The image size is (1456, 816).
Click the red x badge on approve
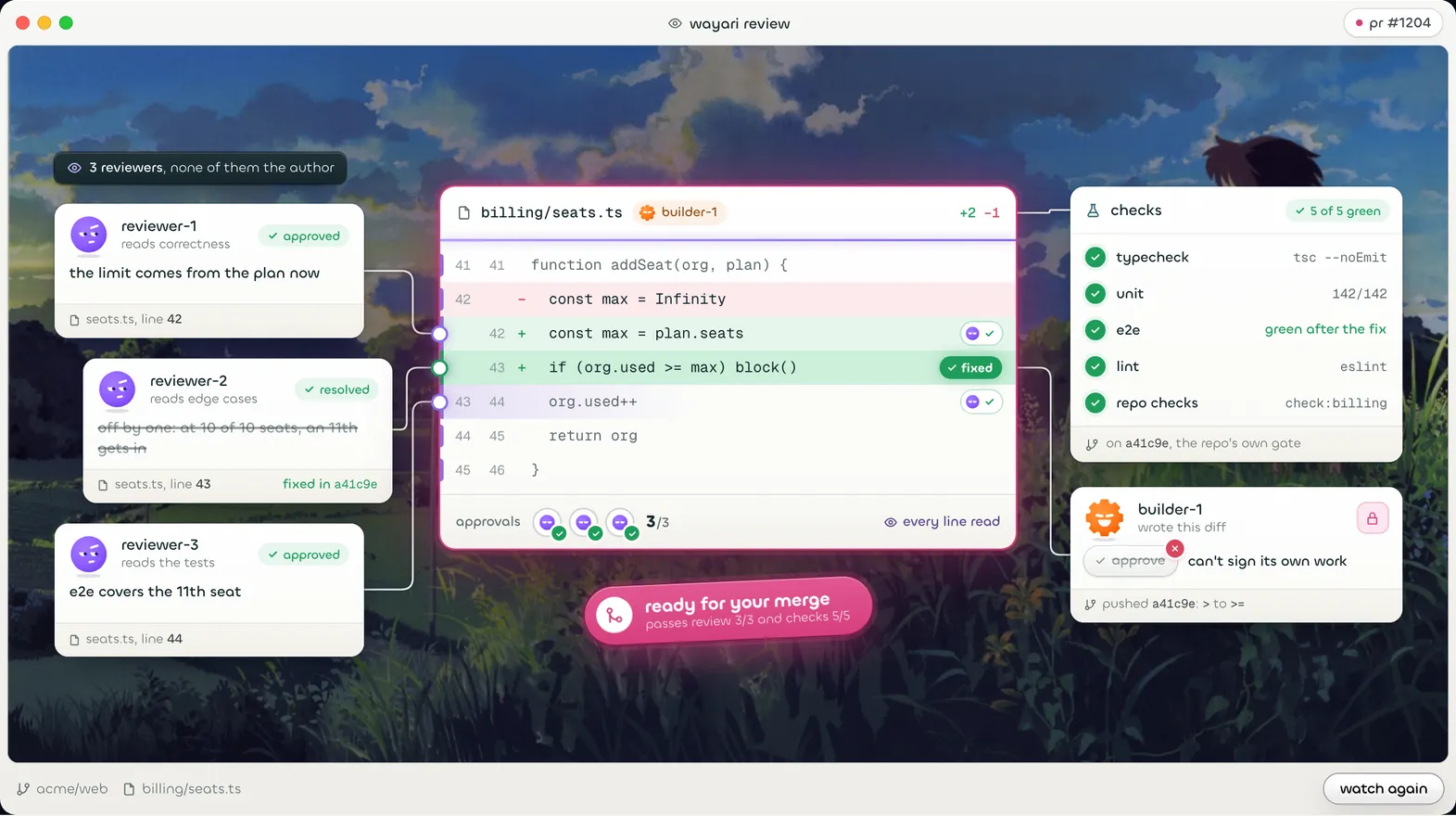pyautogui.click(x=1174, y=548)
